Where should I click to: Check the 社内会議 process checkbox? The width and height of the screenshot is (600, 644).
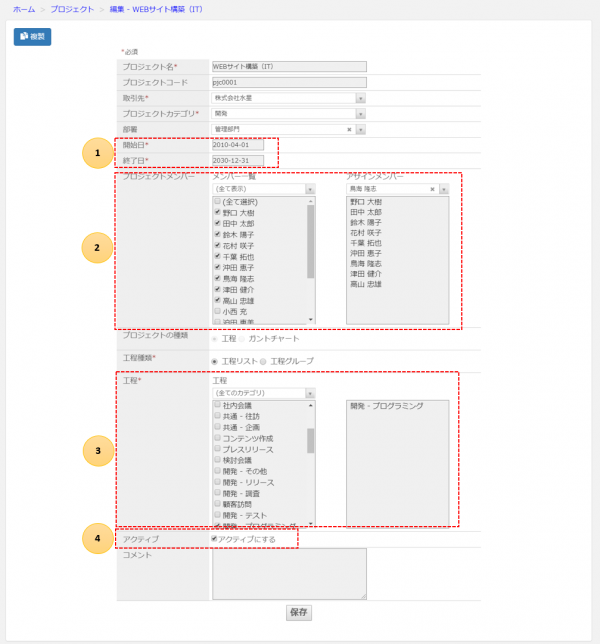(x=218, y=405)
